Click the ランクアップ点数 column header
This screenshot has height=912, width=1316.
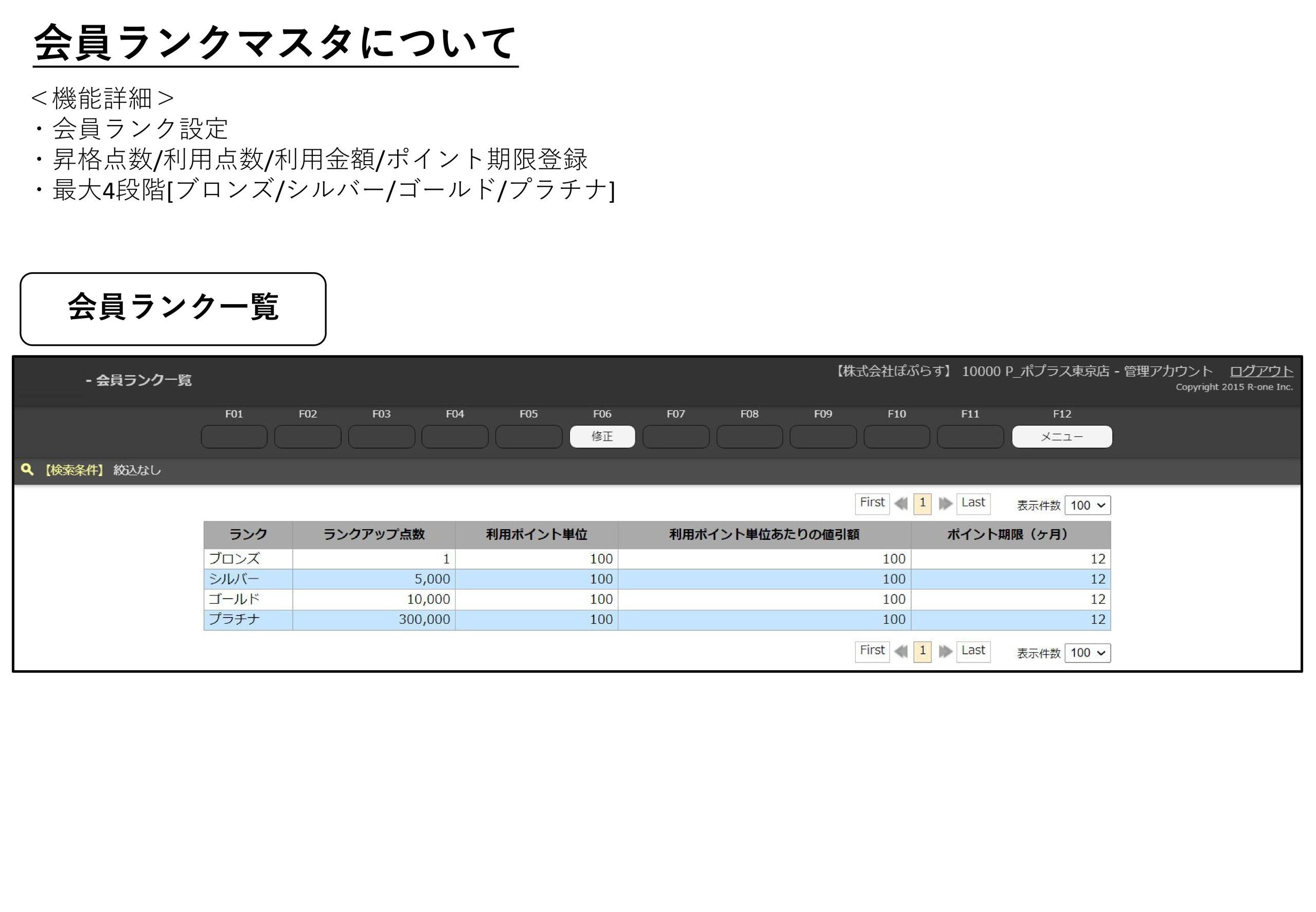pos(374,534)
